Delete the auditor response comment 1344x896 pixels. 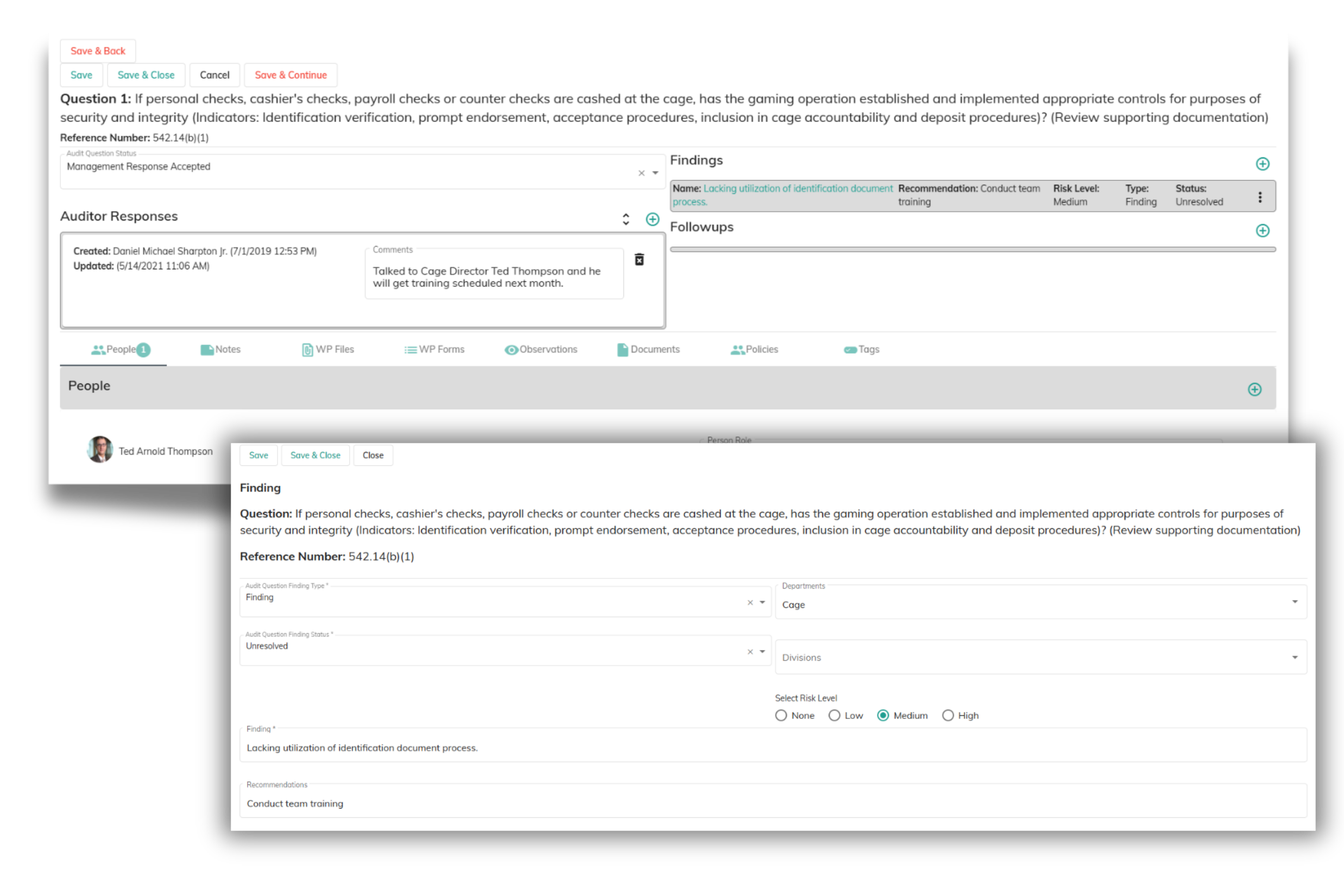pyautogui.click(x=640, y=260)
